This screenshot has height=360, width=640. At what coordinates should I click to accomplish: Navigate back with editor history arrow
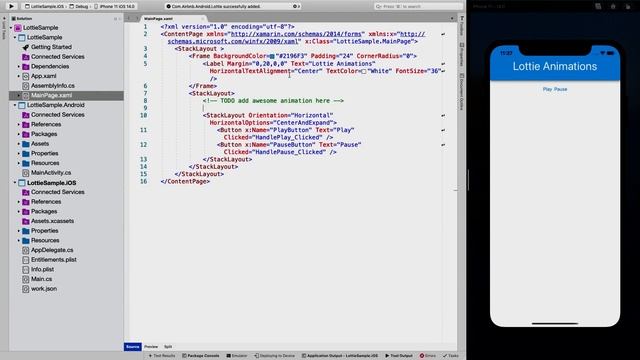129,18
